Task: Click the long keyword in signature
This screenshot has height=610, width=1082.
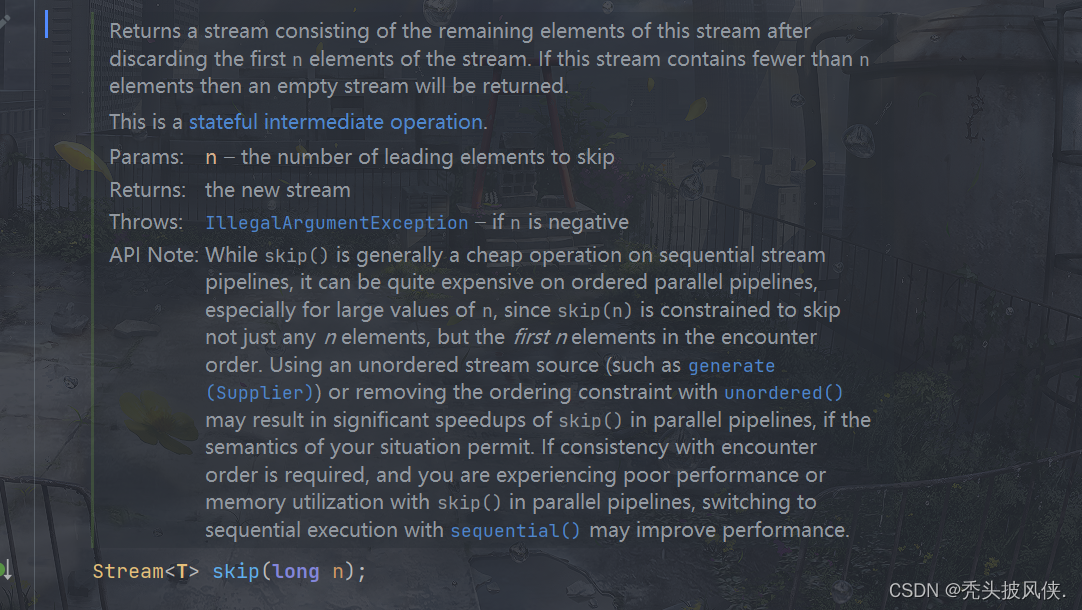Action: tap(296, 572)
